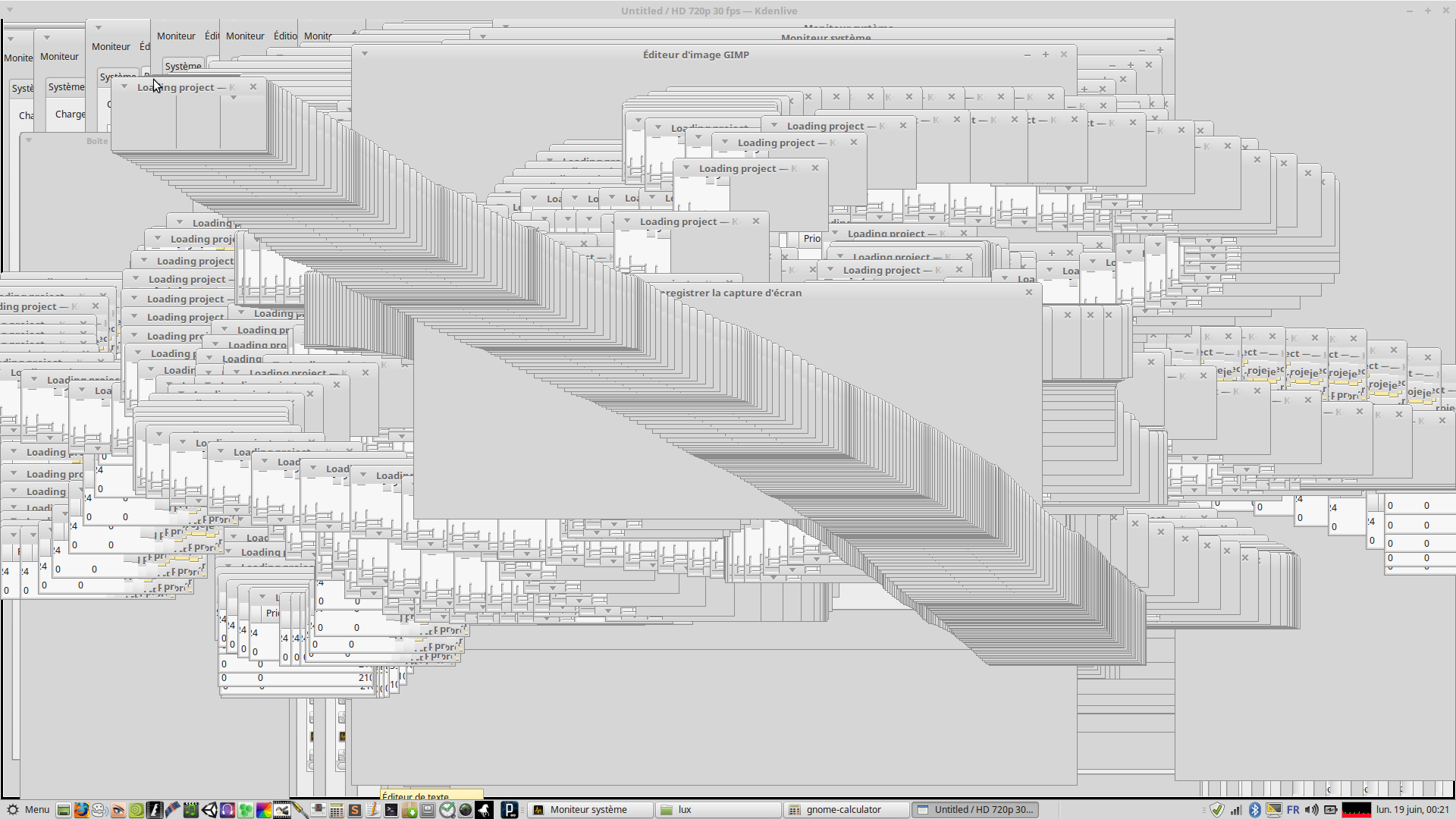Open the calculator launcher icon in panel
Screen dimensions: 1456x819
(x=336, y=810)
